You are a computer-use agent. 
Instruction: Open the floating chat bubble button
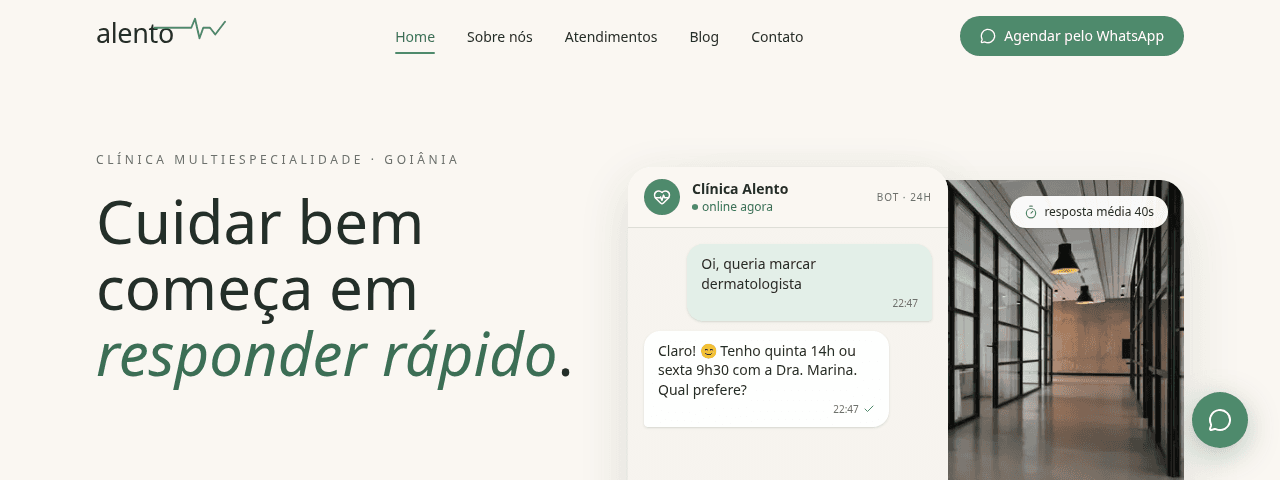pyautogui.click(x=1220, y=420)
